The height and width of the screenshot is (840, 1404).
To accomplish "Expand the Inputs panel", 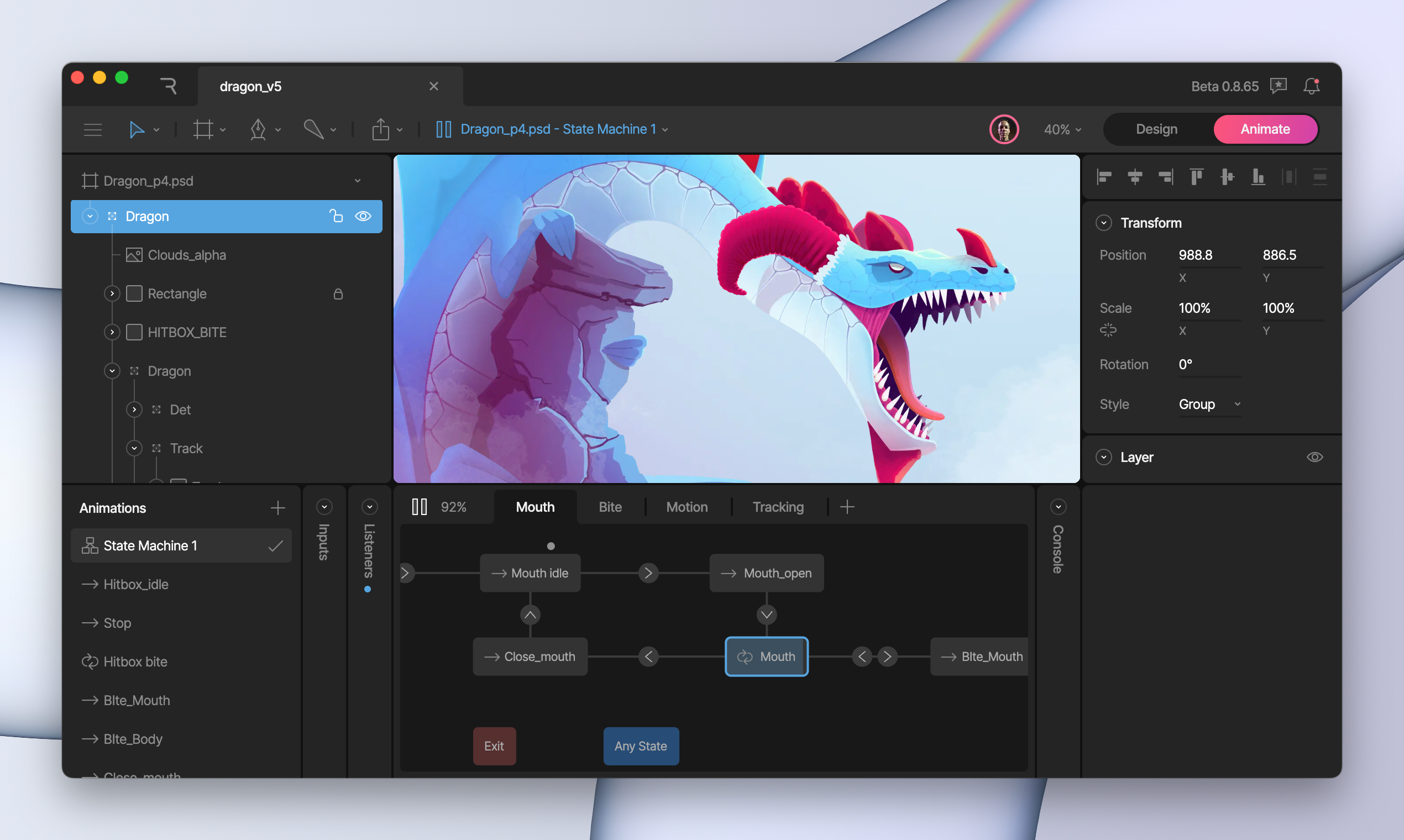I will [324, 507].
